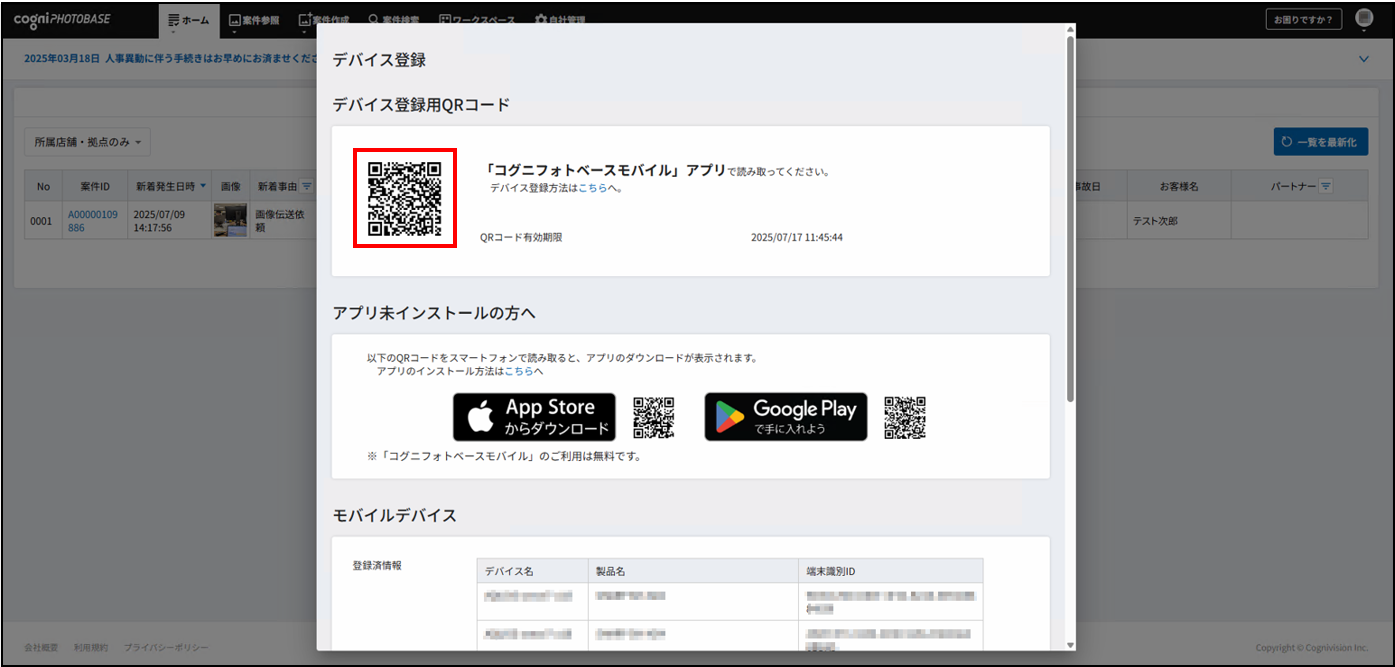The height and width of the screenshot is (667, 1395).
Task: Expand the announcement bar chevron
Action: 1364,59
